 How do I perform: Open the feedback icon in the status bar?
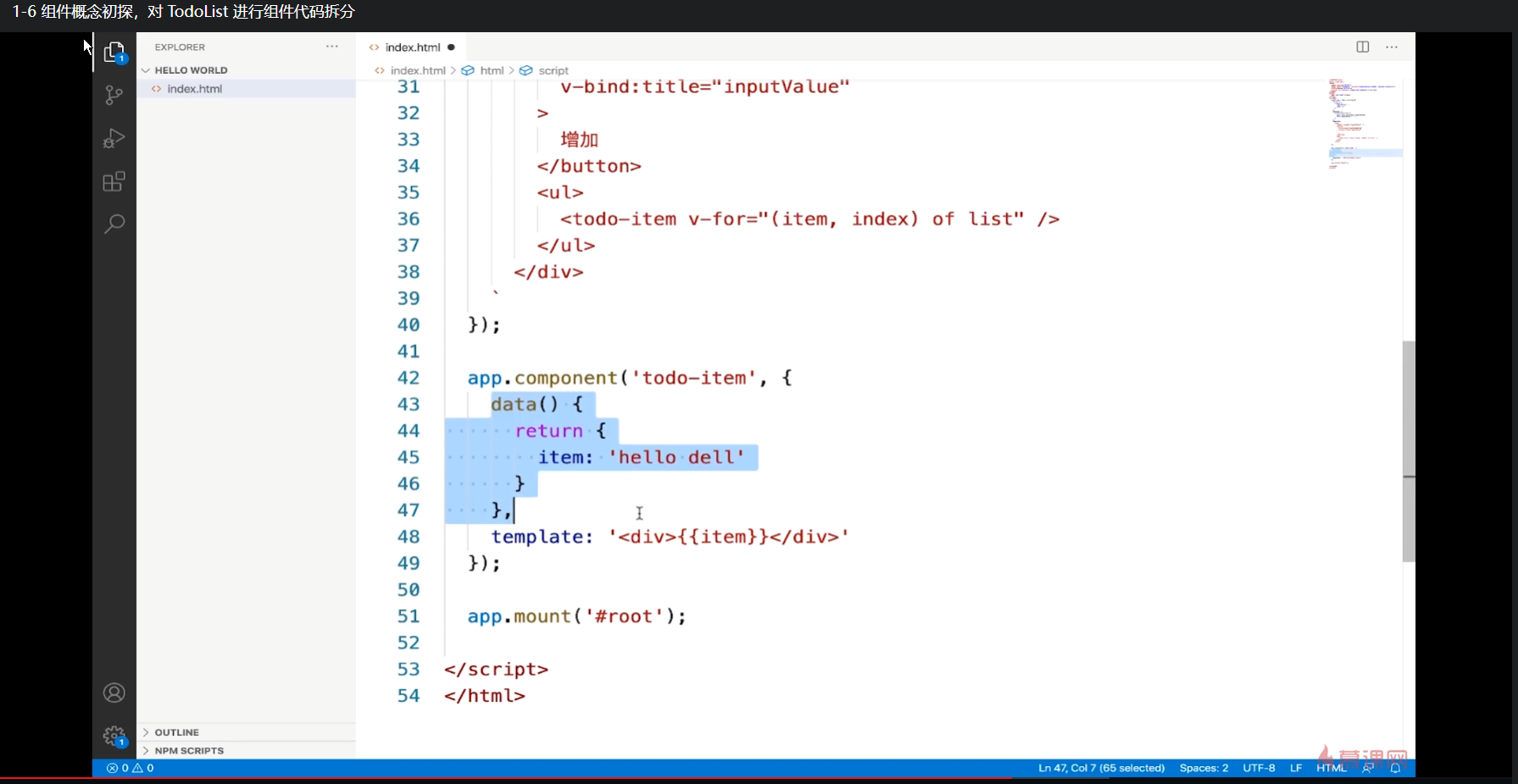pos(1368,768)
